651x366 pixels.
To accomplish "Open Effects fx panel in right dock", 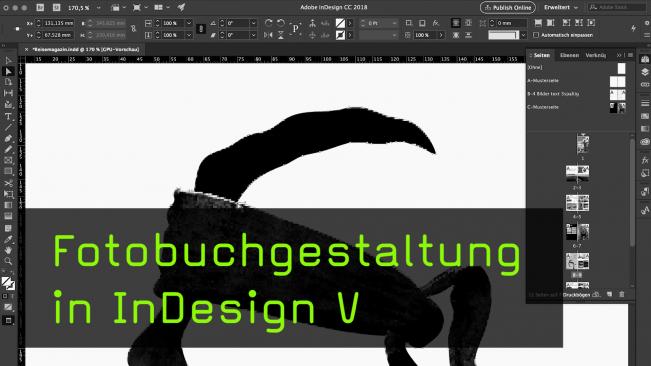I will pos(645,160).
